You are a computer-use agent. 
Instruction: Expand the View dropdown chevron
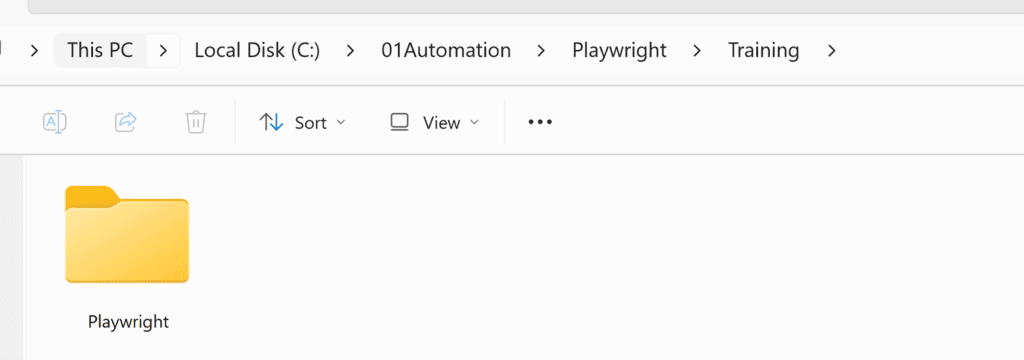coord(475,123)
